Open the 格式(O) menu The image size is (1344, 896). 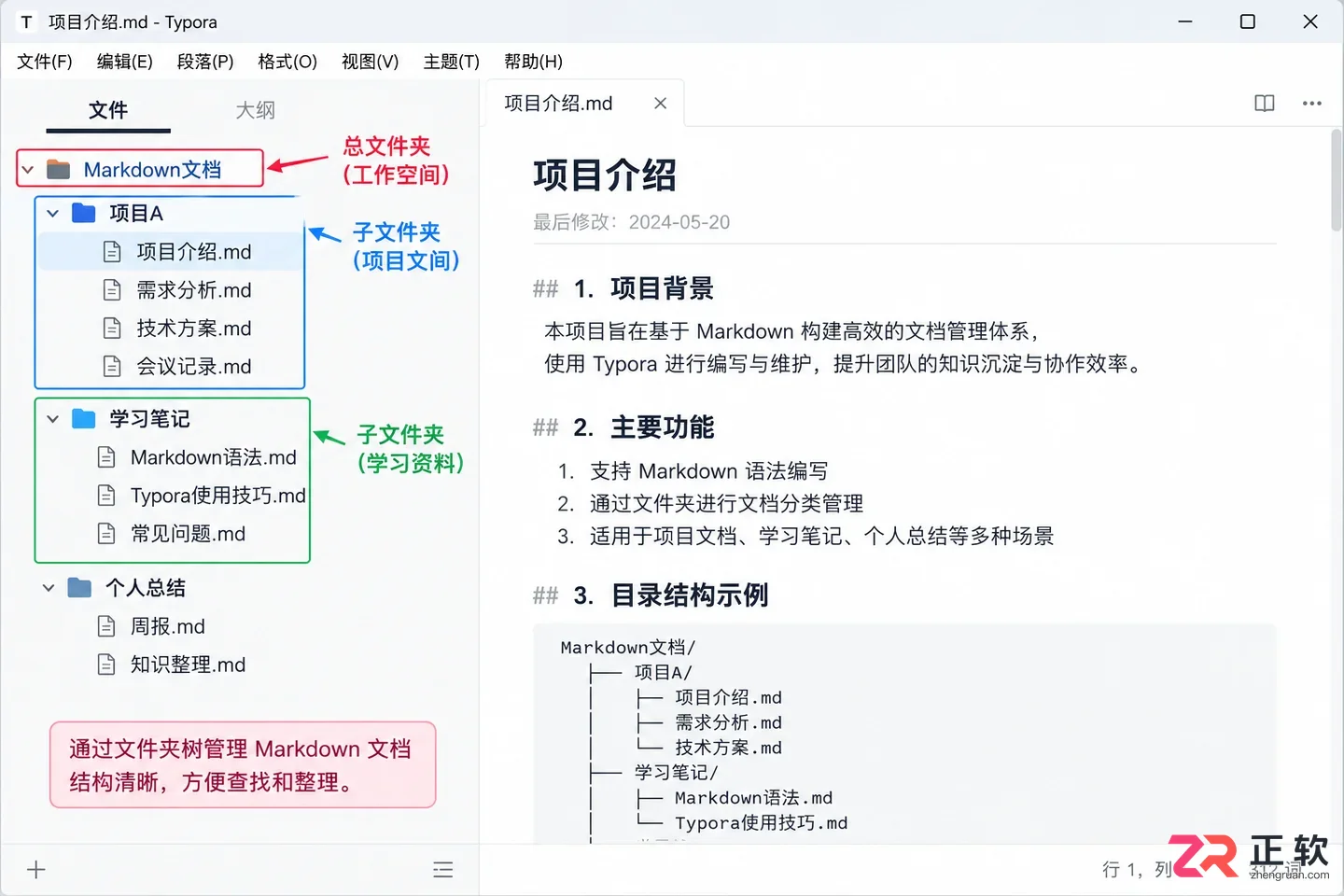click(x=287, y=62)
